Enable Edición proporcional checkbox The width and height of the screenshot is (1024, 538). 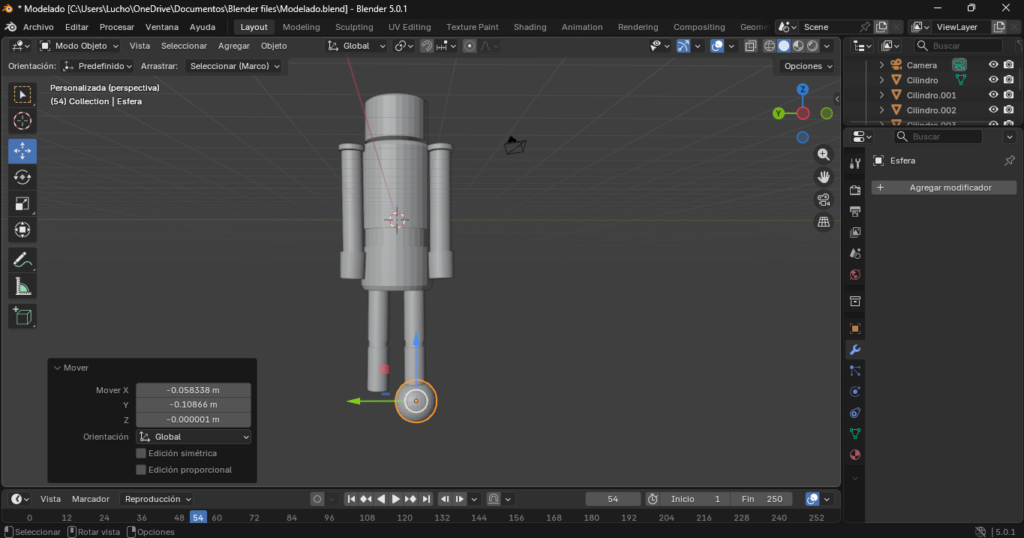pyautogui.click(x=141, y=469)
